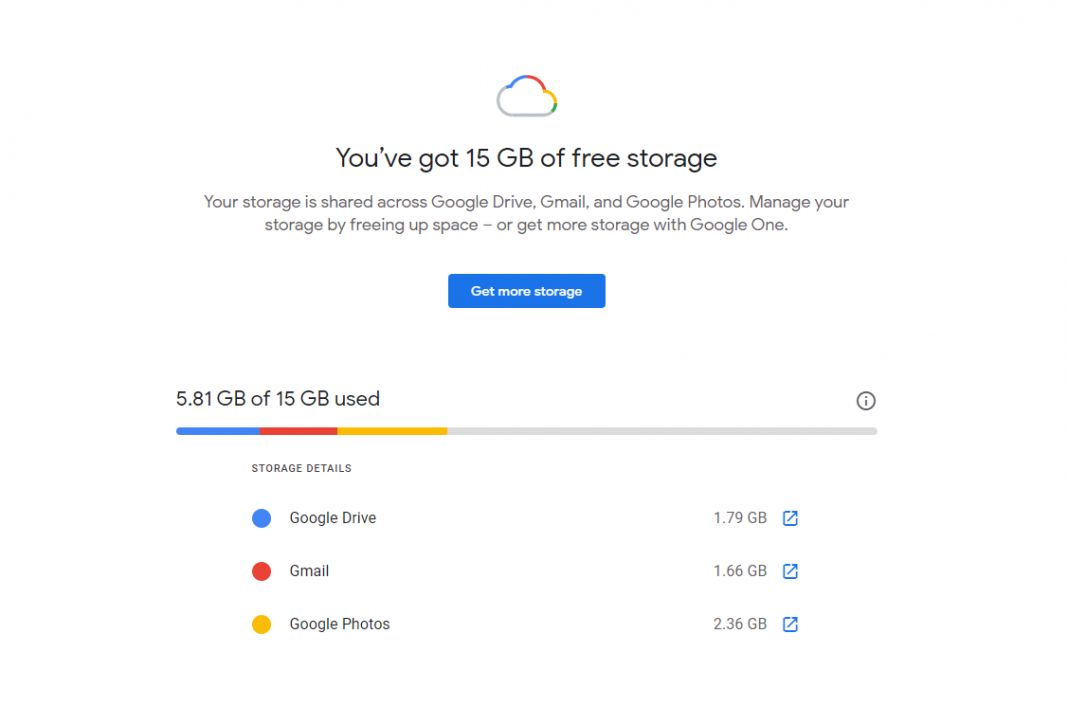Click the 1.79 GB Drive usage link

click(739, 518)
